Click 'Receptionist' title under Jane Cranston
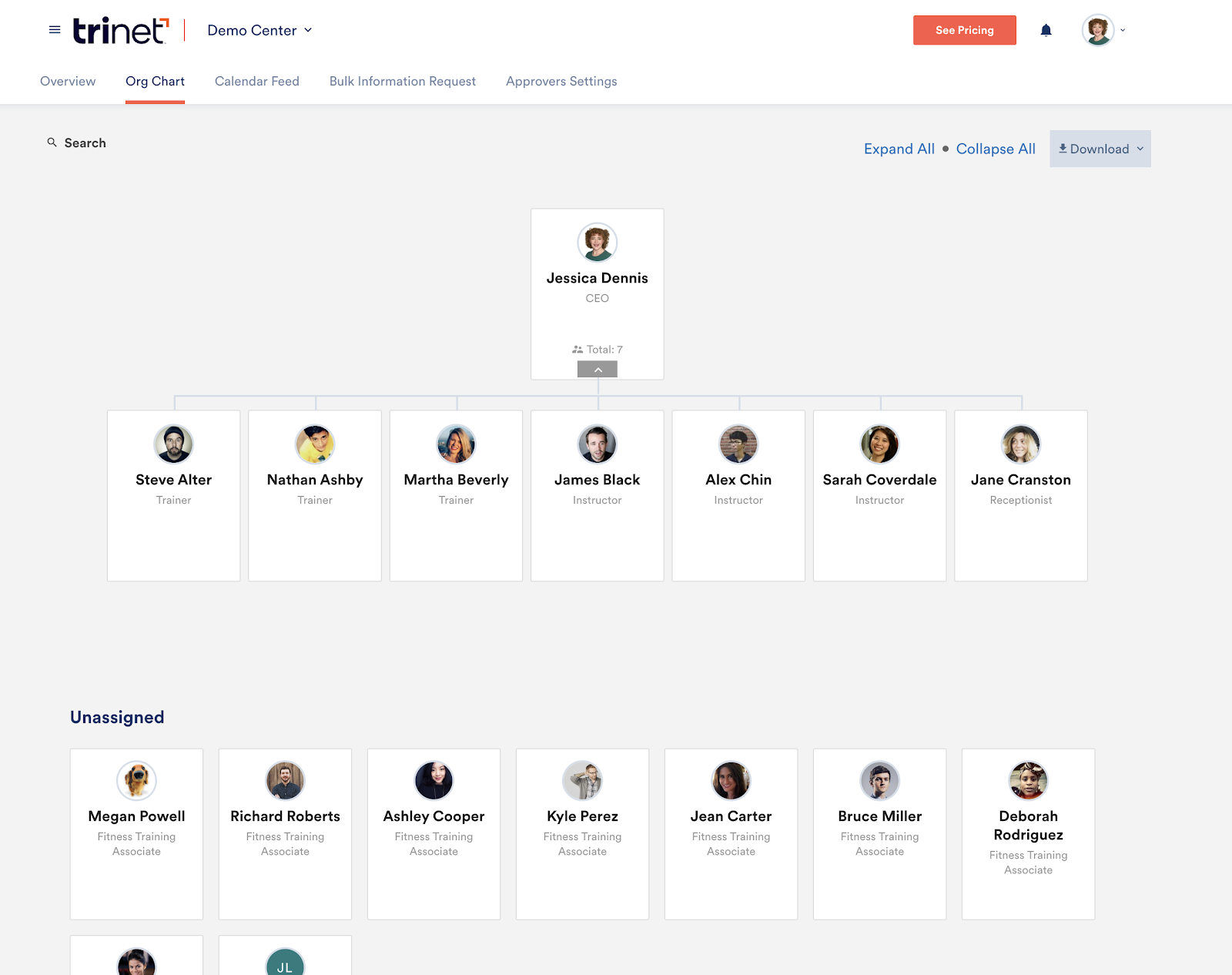1232x975 pixels. click(1021, 500)
